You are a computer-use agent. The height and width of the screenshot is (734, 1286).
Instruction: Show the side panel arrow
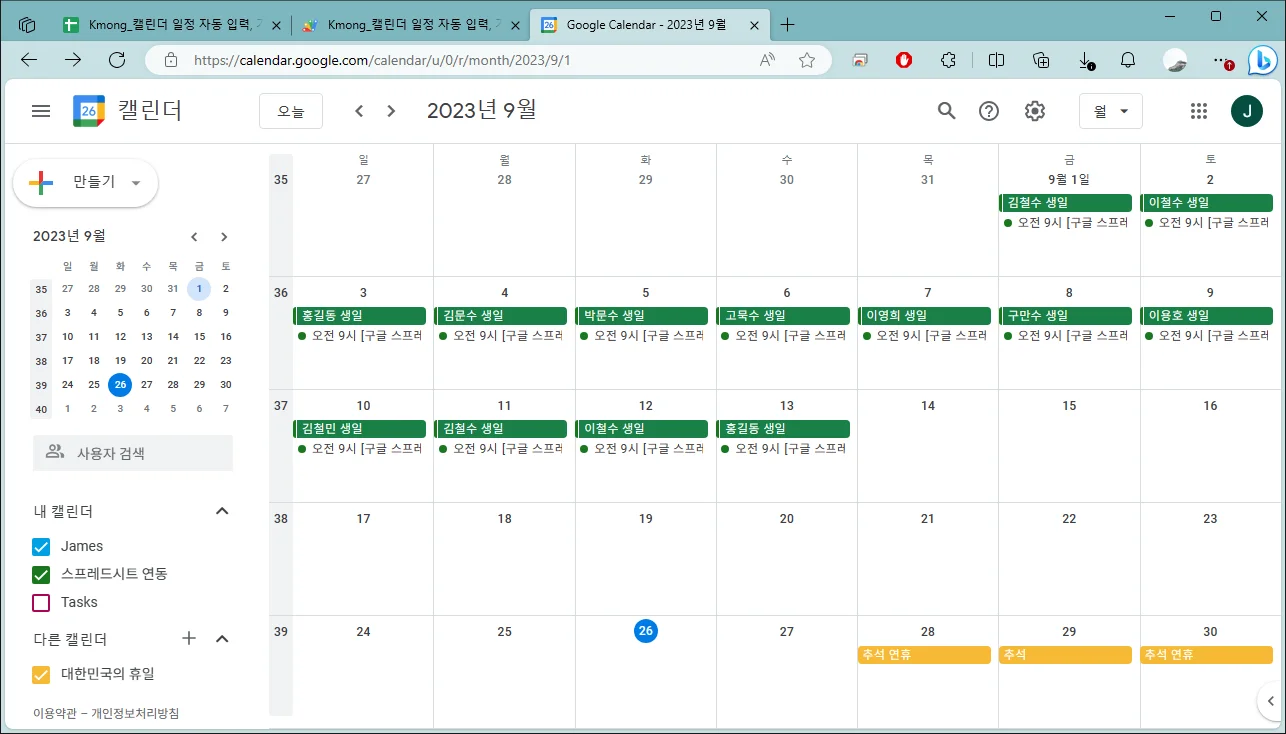tap(1271, 700)
